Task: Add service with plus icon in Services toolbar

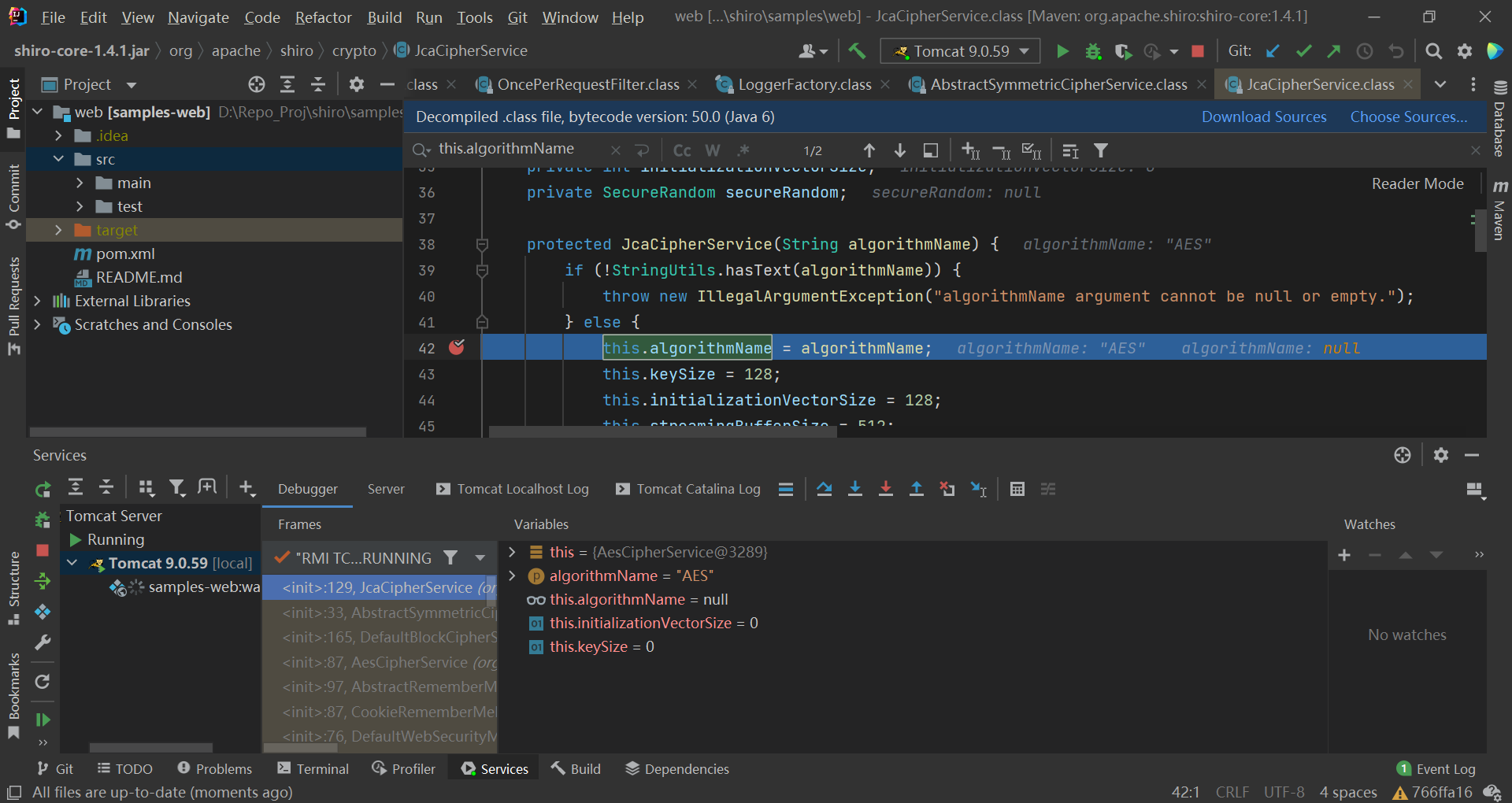Action: [x=246, y=488]
